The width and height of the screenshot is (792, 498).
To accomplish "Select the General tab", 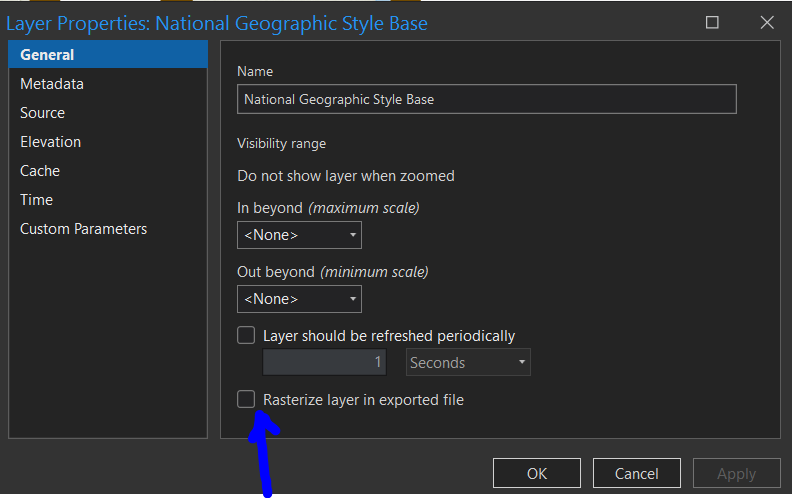I will point(47,55).
